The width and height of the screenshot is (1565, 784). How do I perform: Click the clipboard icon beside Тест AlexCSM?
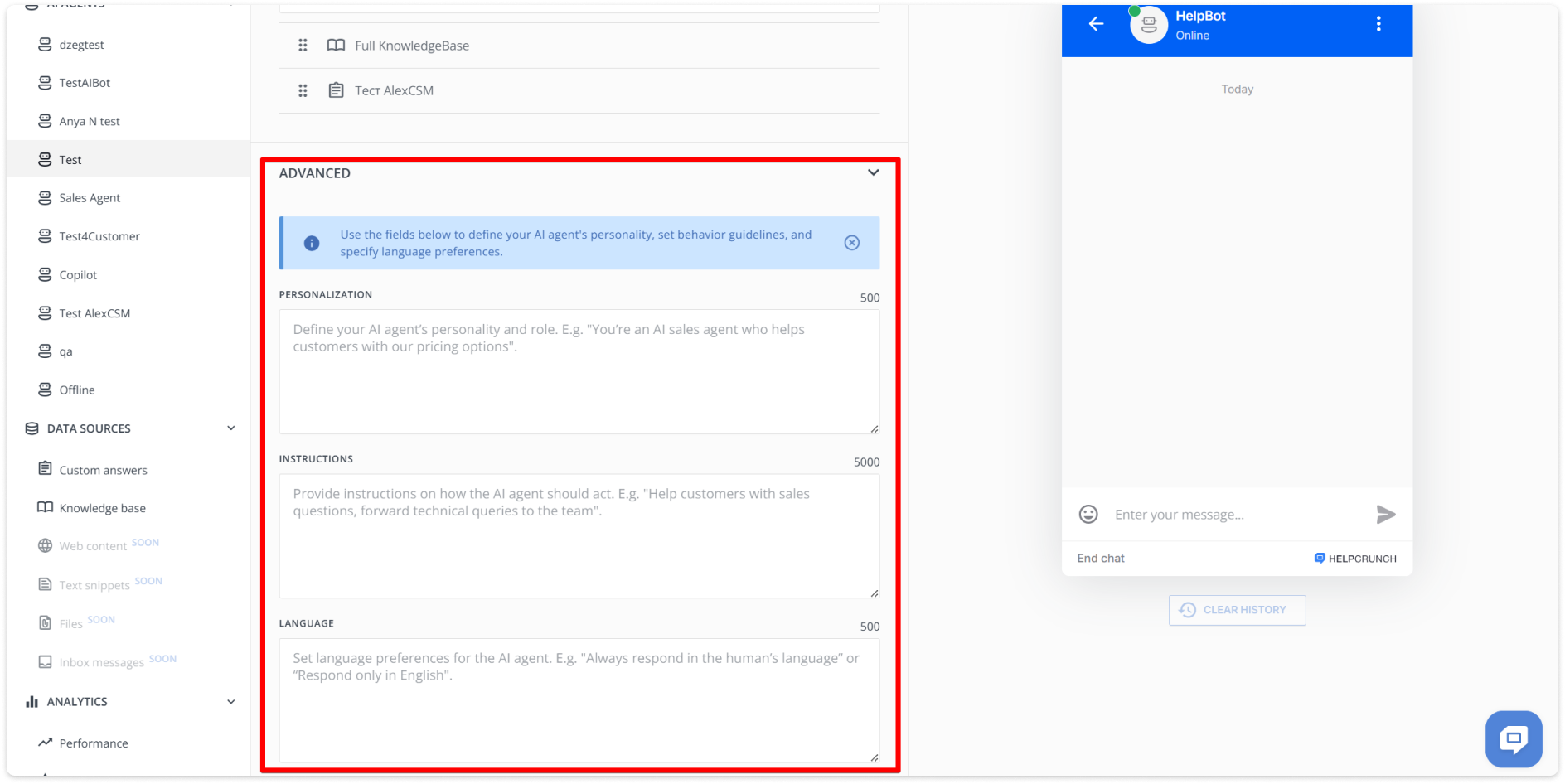pos(336,90)
